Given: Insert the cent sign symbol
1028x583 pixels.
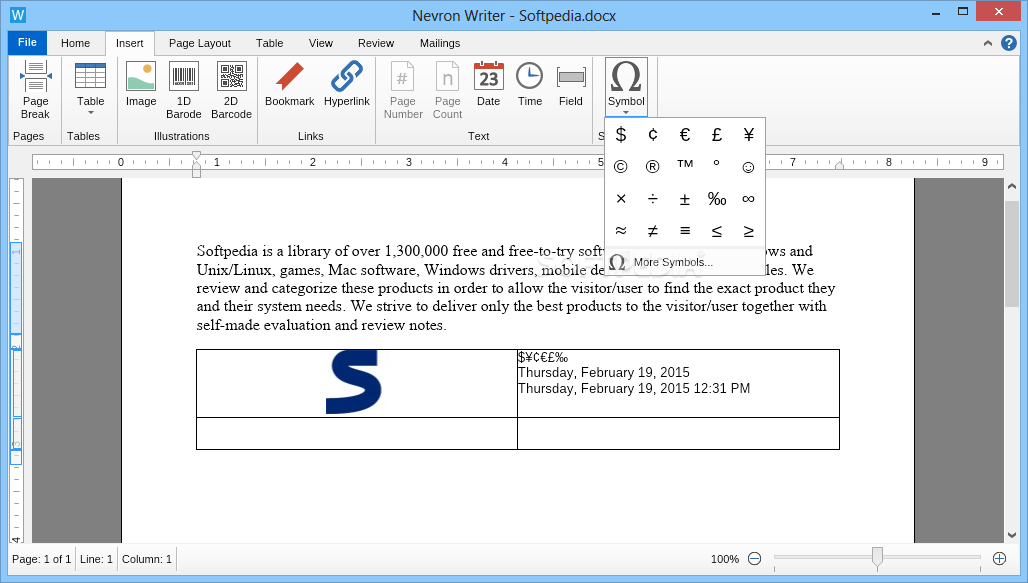Looking at the screenshot, I should click(653, 134).
